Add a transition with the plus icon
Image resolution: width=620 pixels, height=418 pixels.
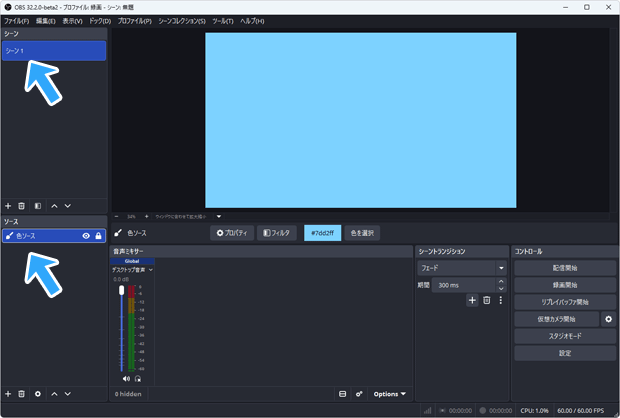pos(472,300)
